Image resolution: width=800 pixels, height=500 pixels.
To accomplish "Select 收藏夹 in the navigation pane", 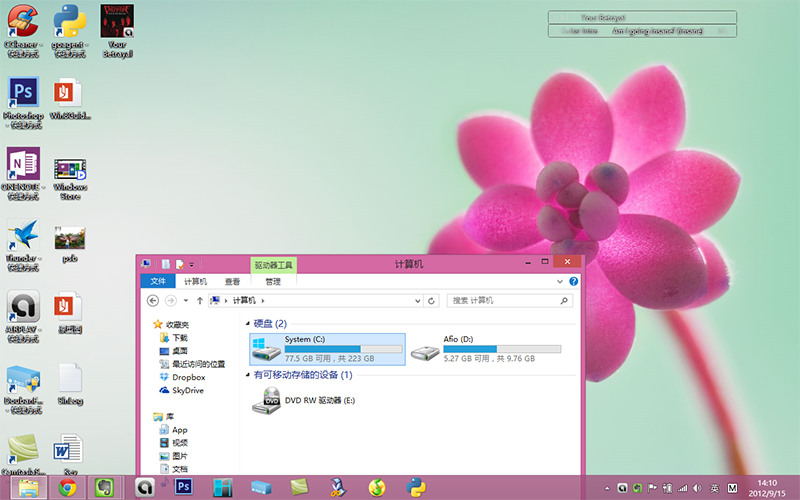I will pos(171,324).
